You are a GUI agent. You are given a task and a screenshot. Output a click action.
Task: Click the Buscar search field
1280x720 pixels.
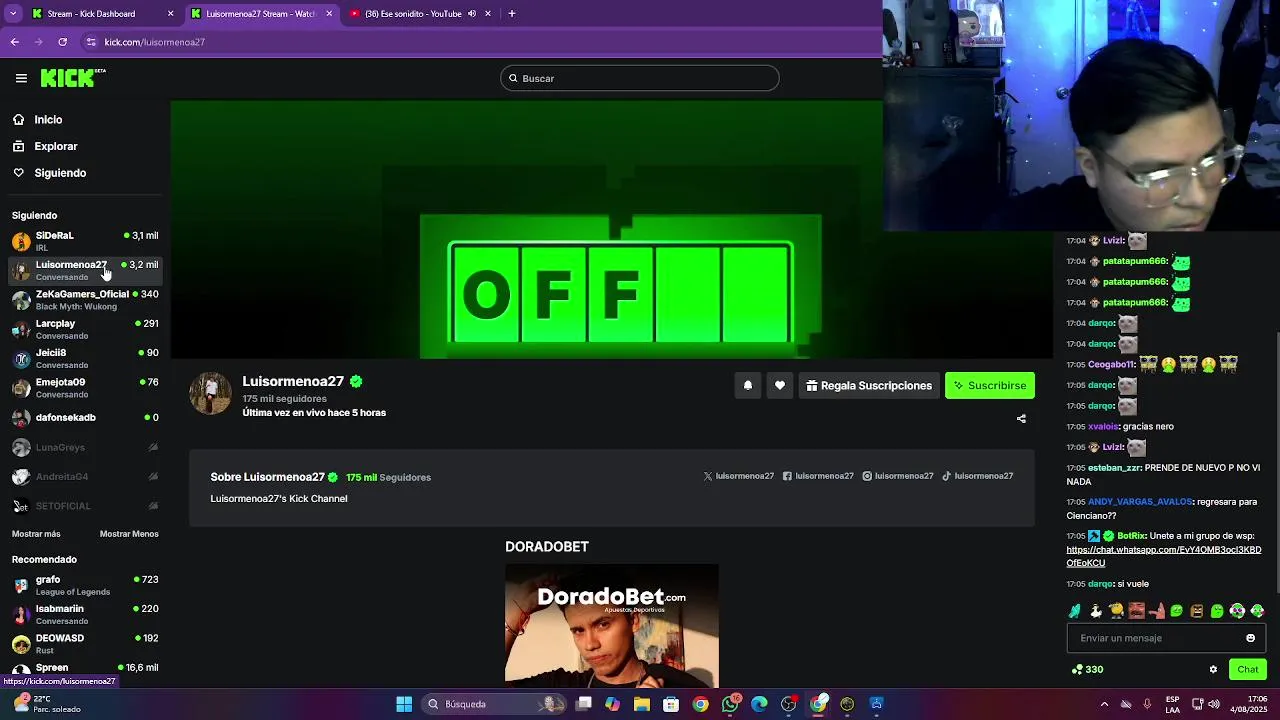coord(640,78)
